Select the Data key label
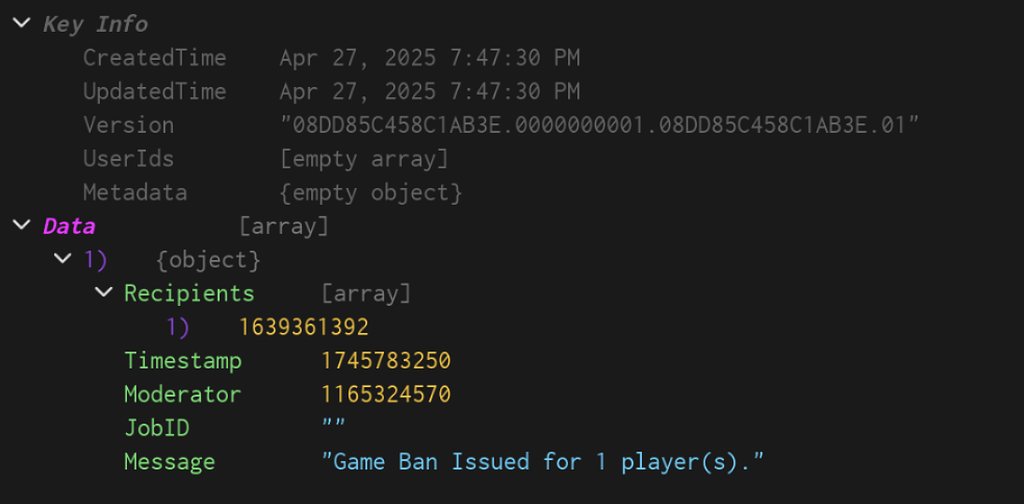Image resolution: width=1024 pixels, height=504 pixels. click(x=69, y=226)
